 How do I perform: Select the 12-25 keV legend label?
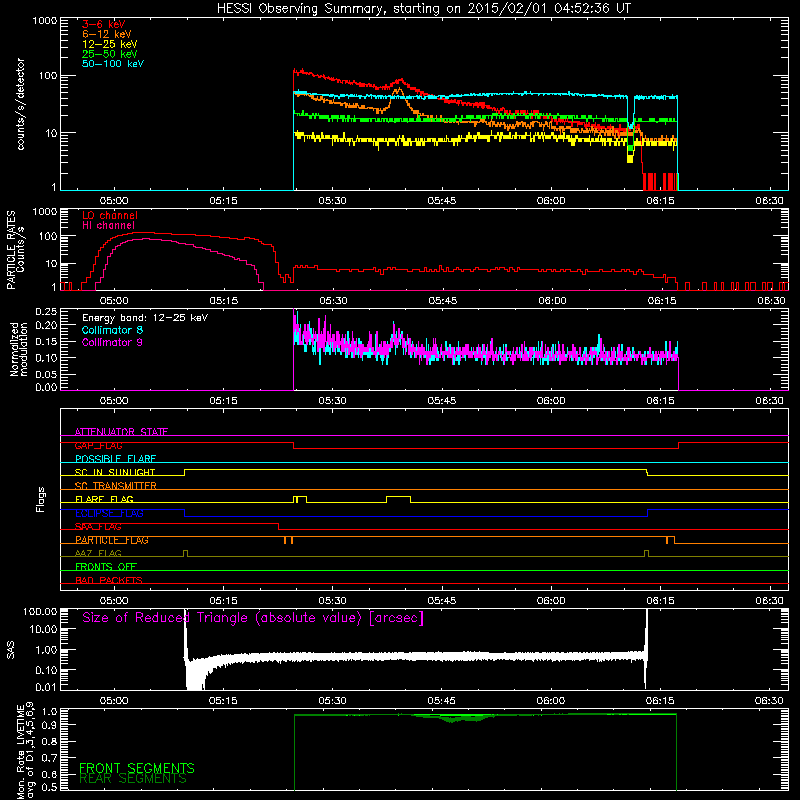click(x=110, y=44)
